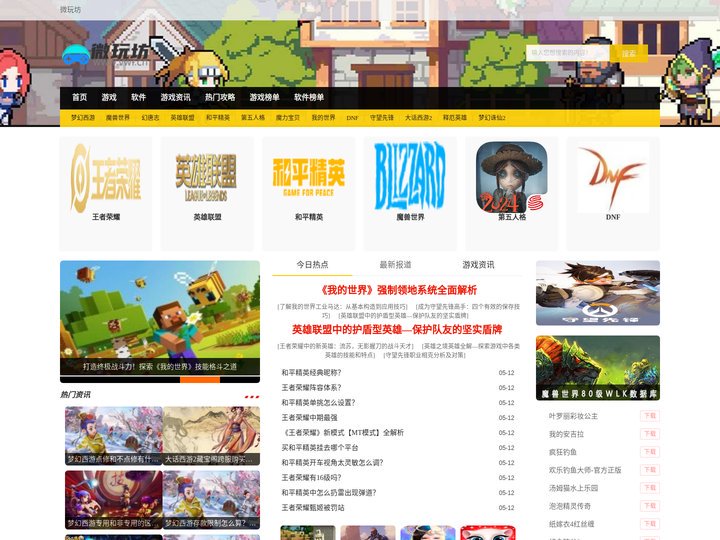720x540 pixels.
Task: Open 守望先锋 link in yellow bar
Action: tap(382, 118)
